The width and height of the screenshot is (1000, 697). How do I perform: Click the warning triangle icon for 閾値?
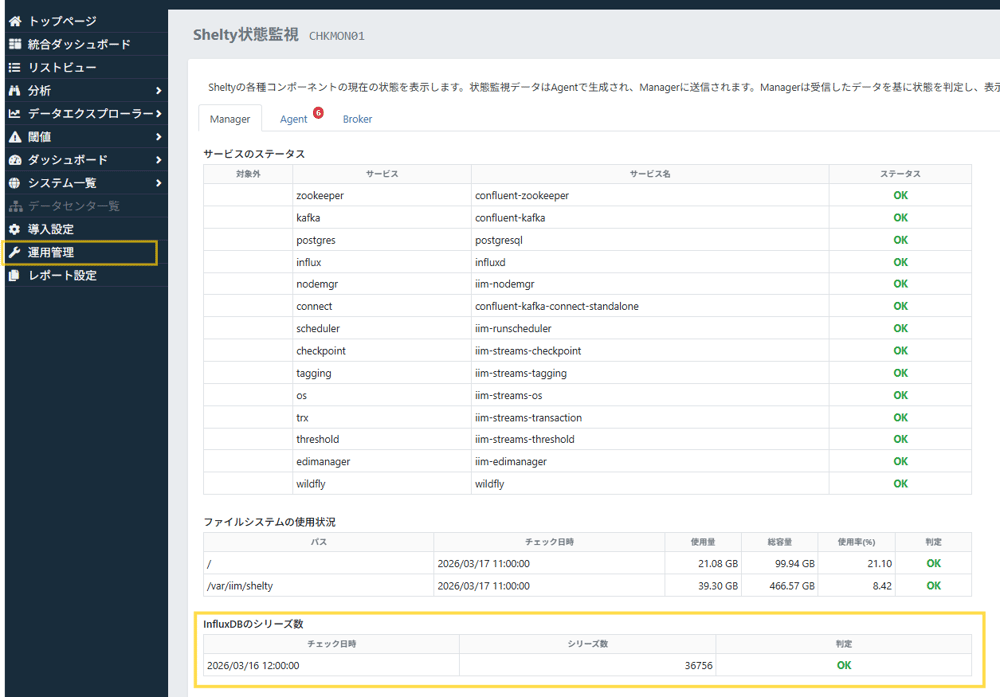coord(15,137)
